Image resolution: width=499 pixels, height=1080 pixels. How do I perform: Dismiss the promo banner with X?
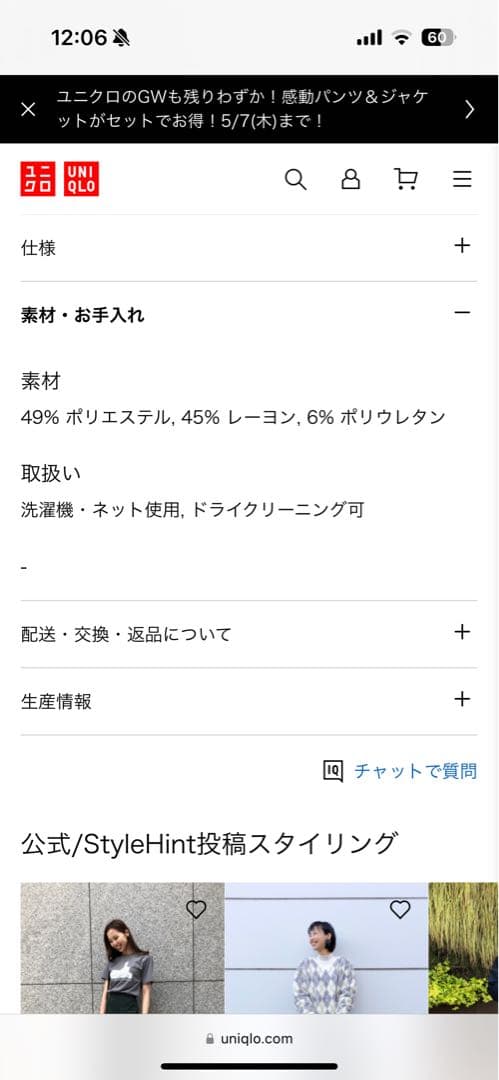[28, 110]
